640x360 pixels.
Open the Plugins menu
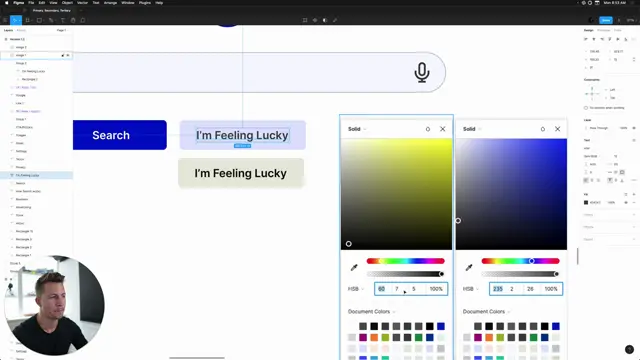coord(144,3)
